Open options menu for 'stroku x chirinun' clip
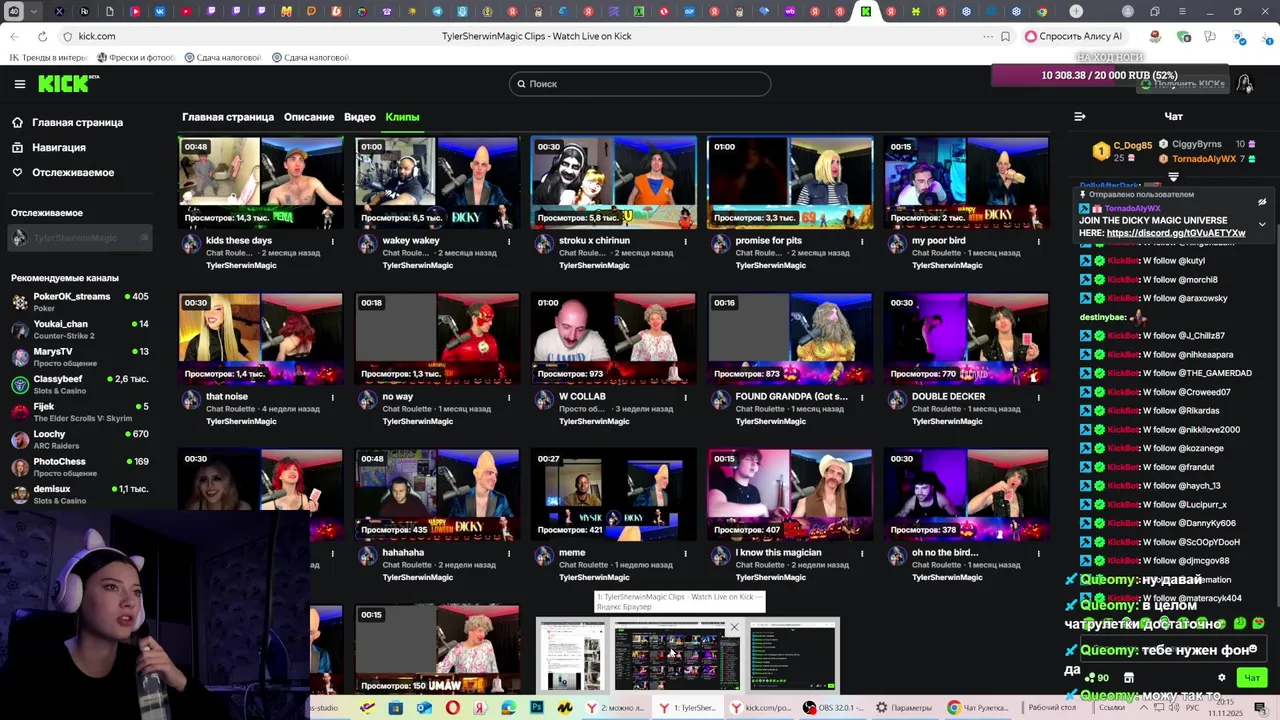This screenshot has height=720, width=1280. point(685,241)
